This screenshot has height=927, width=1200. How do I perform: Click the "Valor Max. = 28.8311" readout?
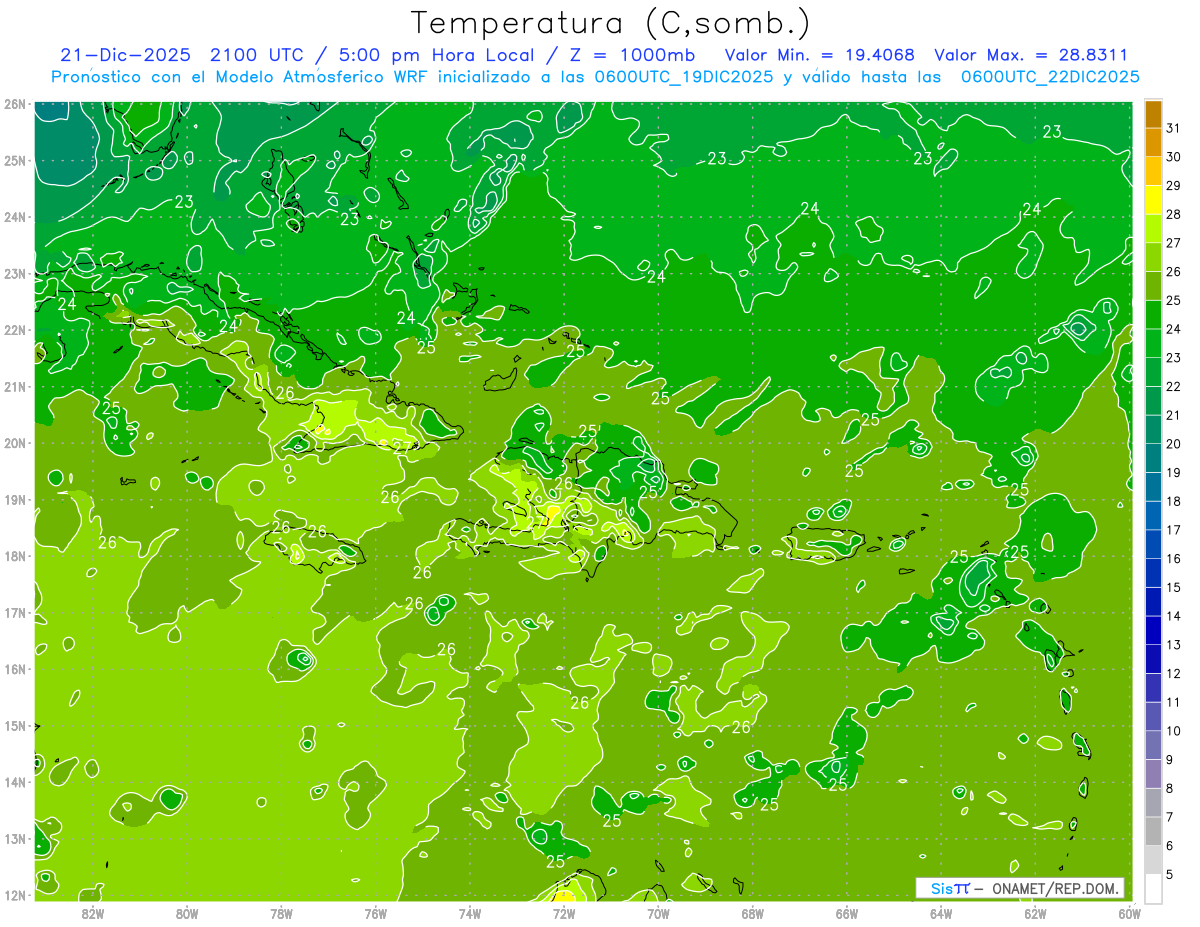(x=1031, y=55)
